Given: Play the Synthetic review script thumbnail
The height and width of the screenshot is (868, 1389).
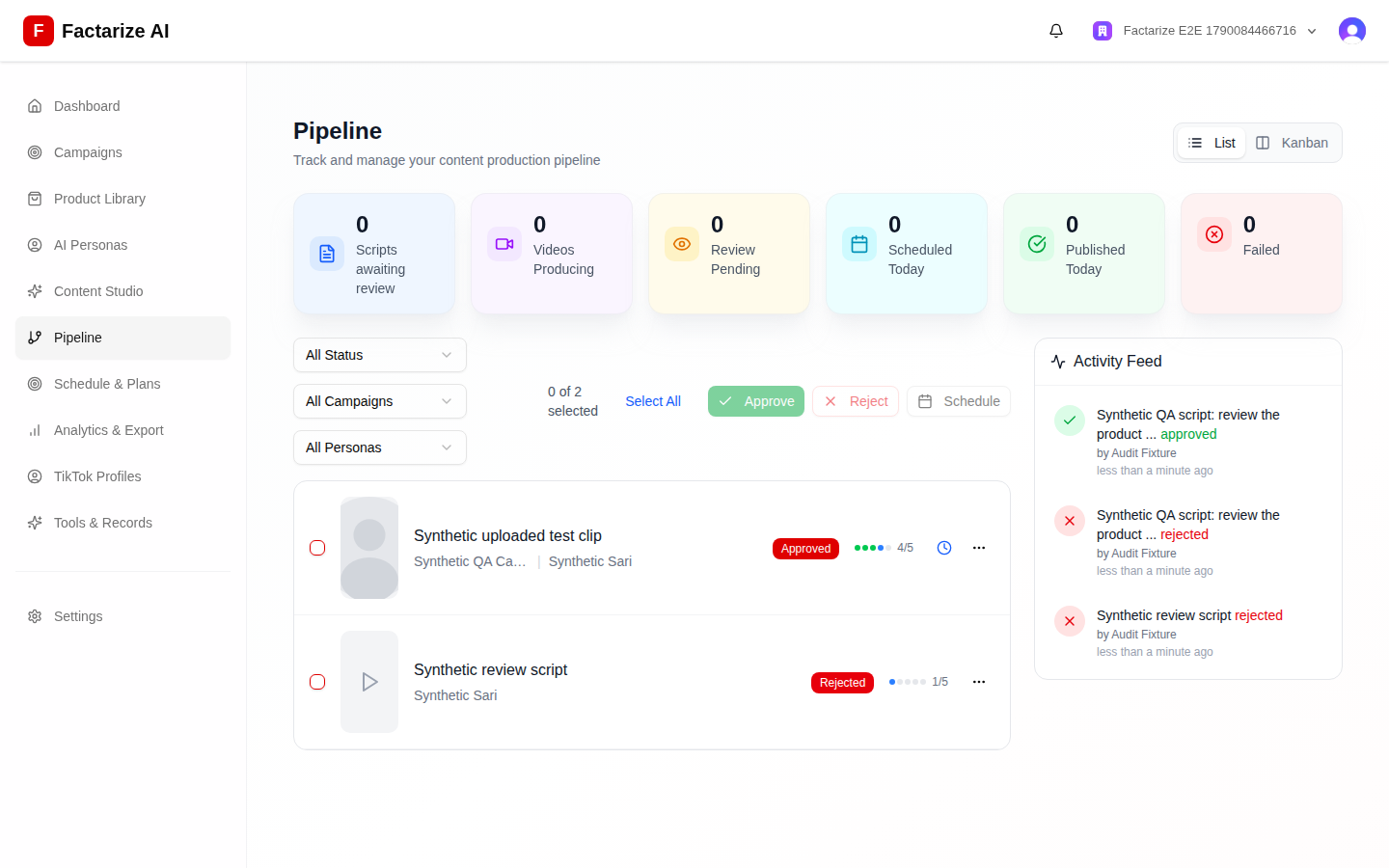Looking at the screenshot, I should pos(369,682).
